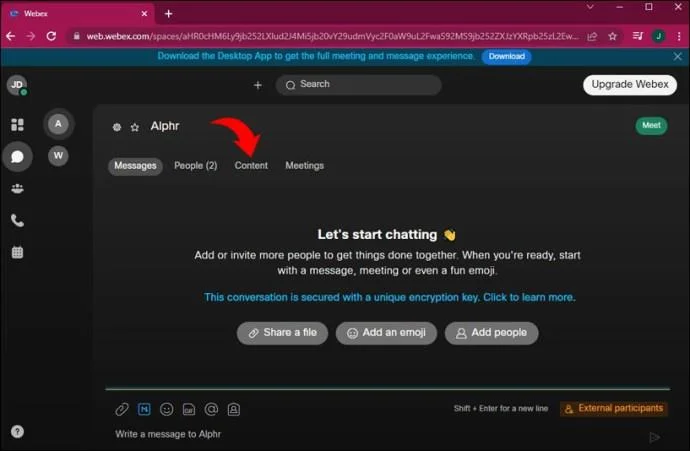This screenshot has width=690, height=451.
Task: Click the personal room icon in composer
Action: [x=234, y=410]
